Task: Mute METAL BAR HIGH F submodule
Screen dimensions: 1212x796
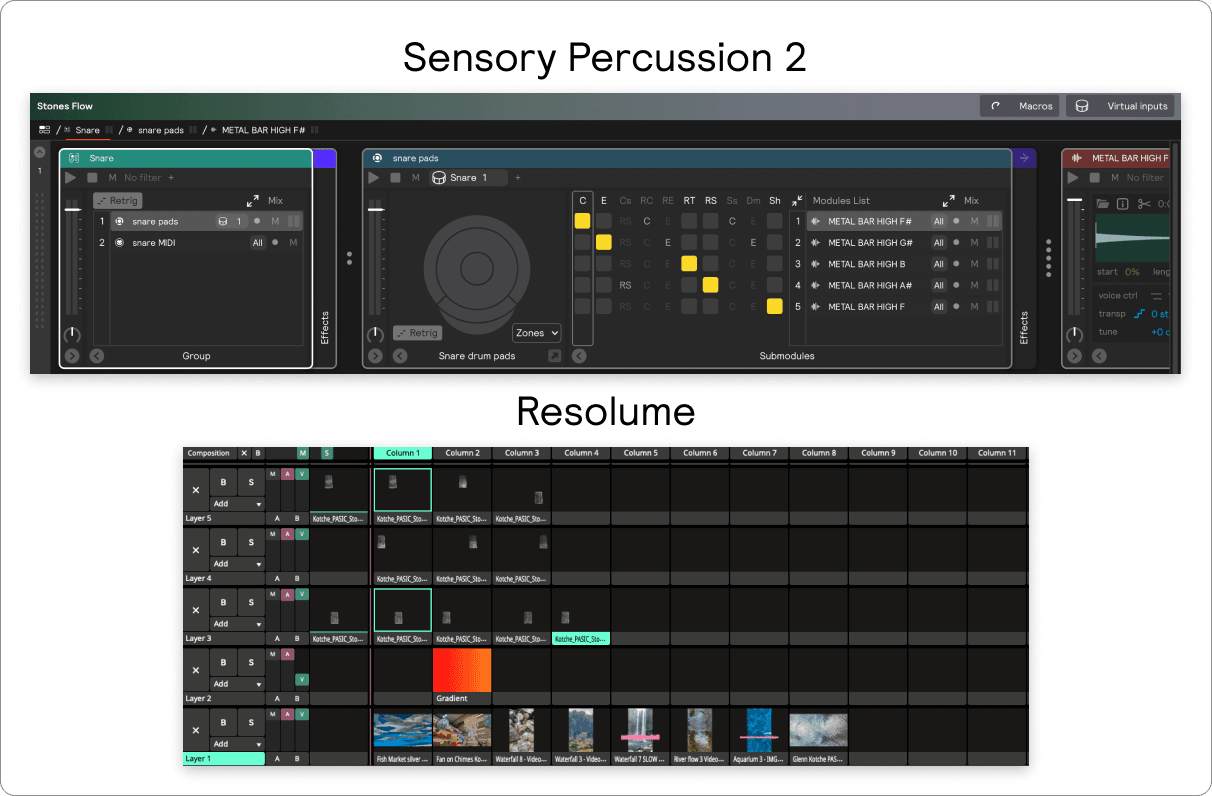Action: pos(975,306)
